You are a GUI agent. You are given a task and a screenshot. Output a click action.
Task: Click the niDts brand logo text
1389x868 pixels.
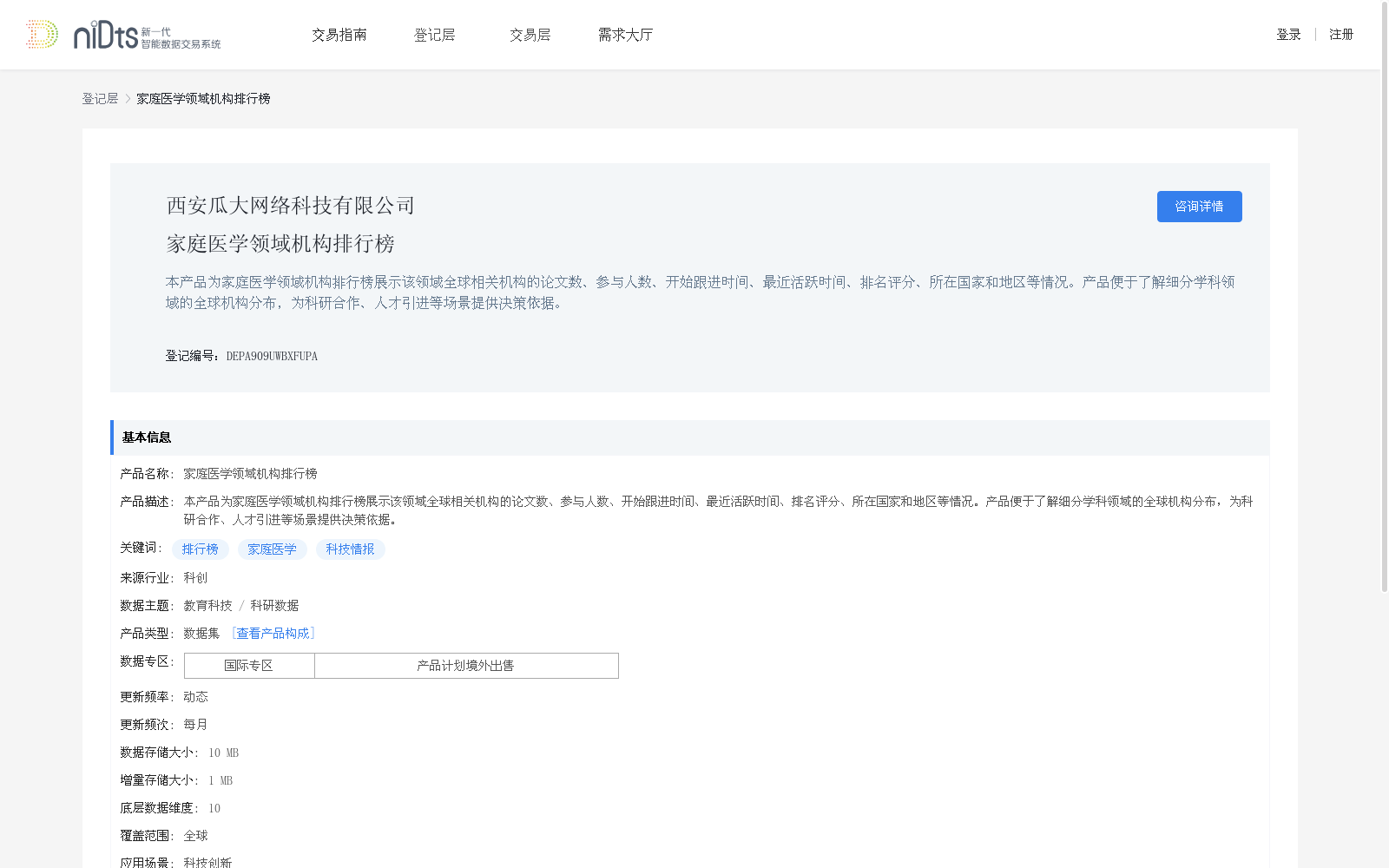106,36
